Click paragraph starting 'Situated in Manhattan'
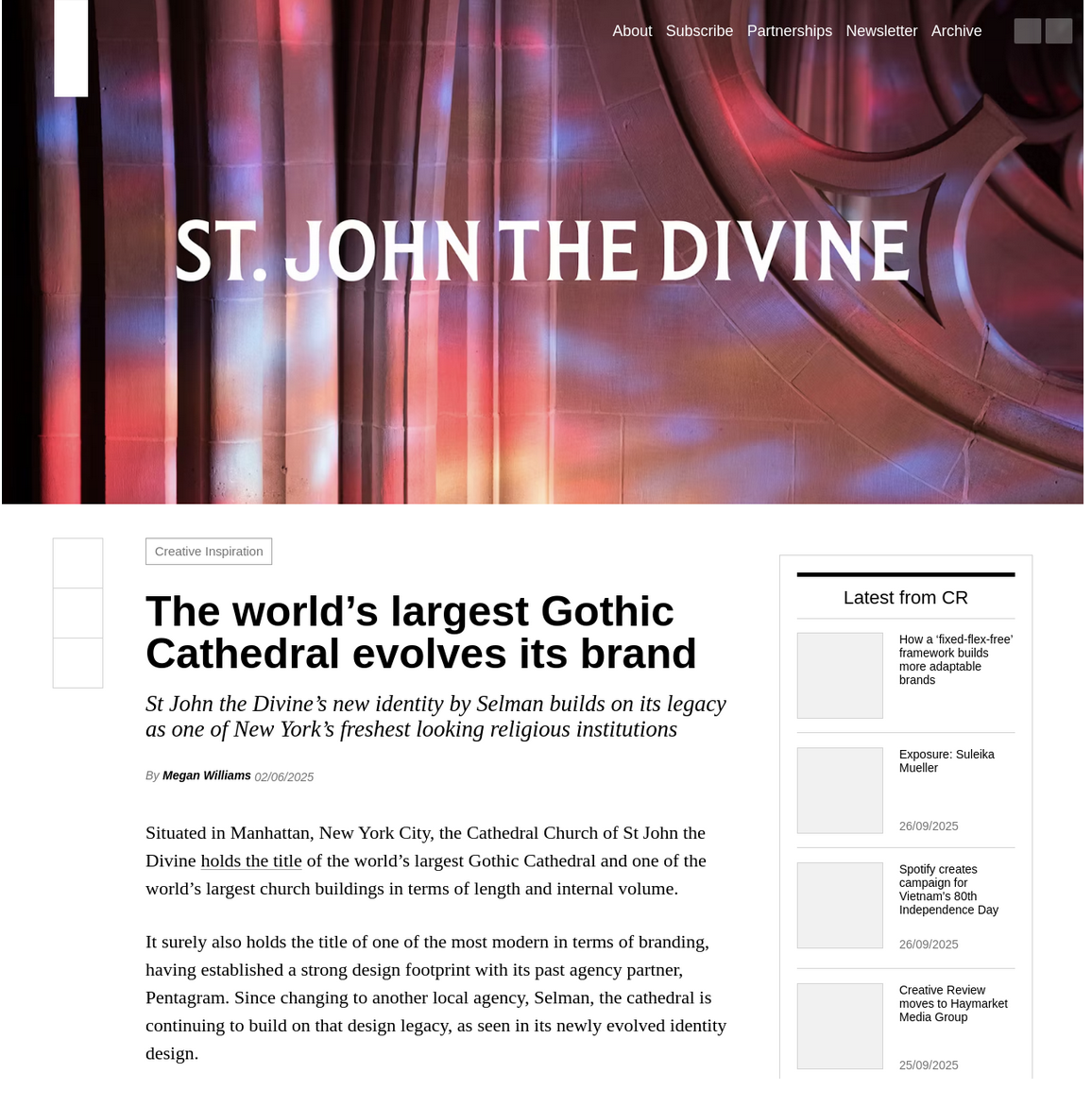Screen dimensions: 1092x1107 (426, 860)
